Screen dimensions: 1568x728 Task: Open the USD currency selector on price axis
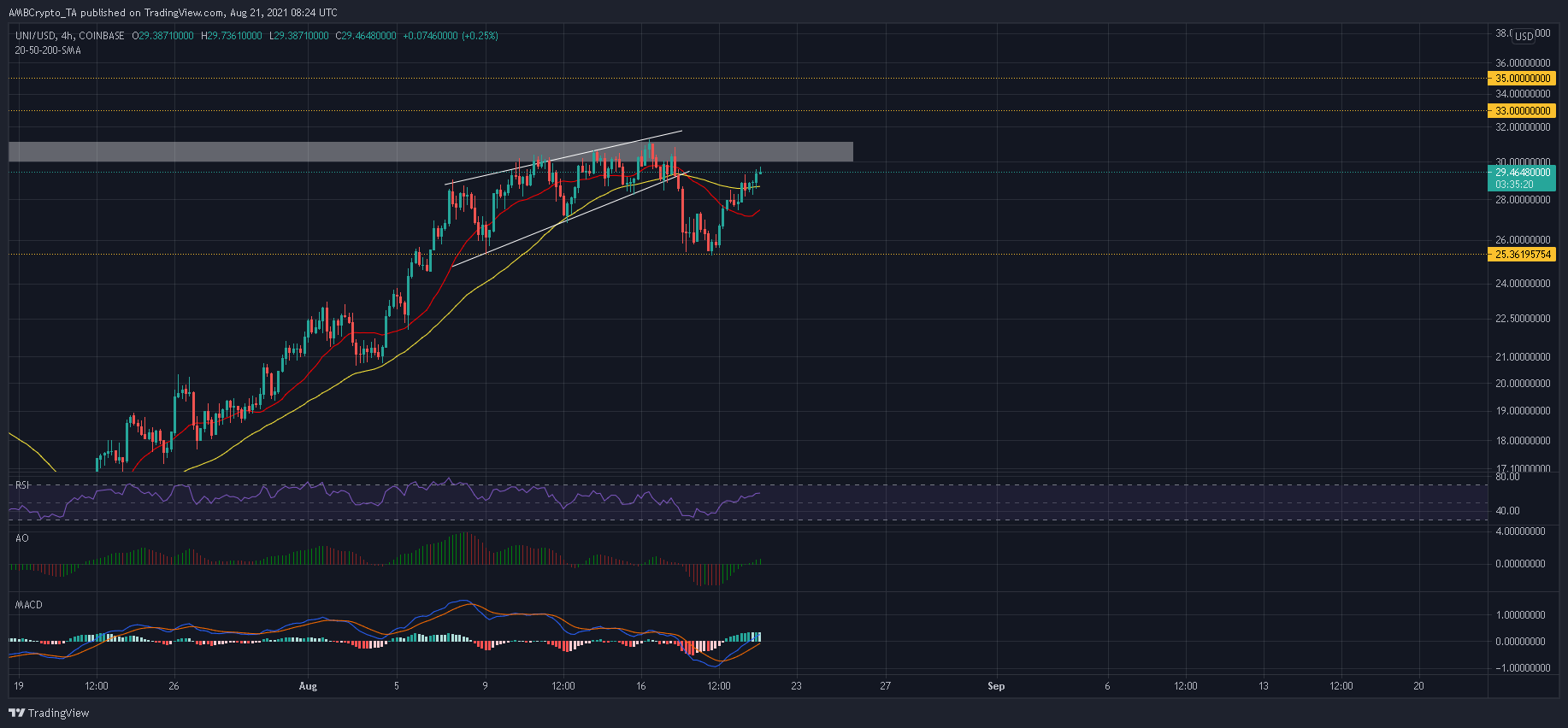click(1524, 36)
